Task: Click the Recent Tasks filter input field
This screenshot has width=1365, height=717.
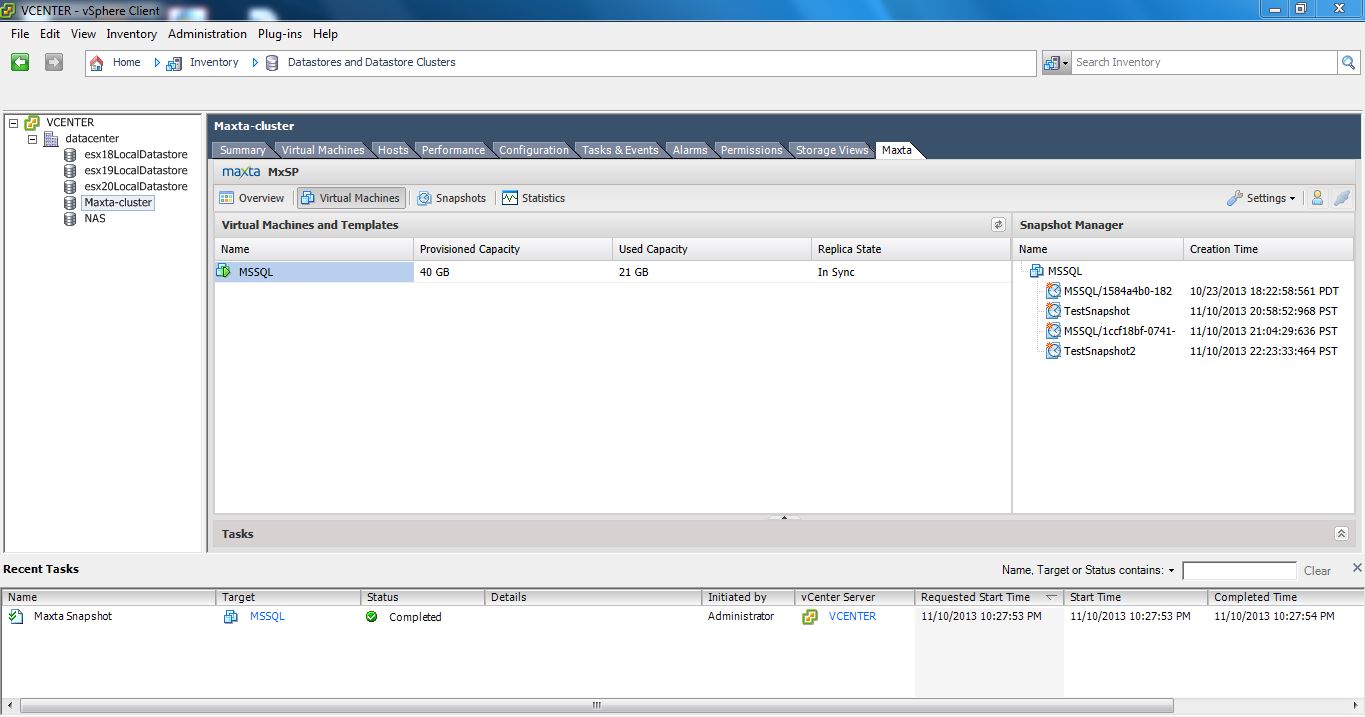Action: click(1239, 571)
